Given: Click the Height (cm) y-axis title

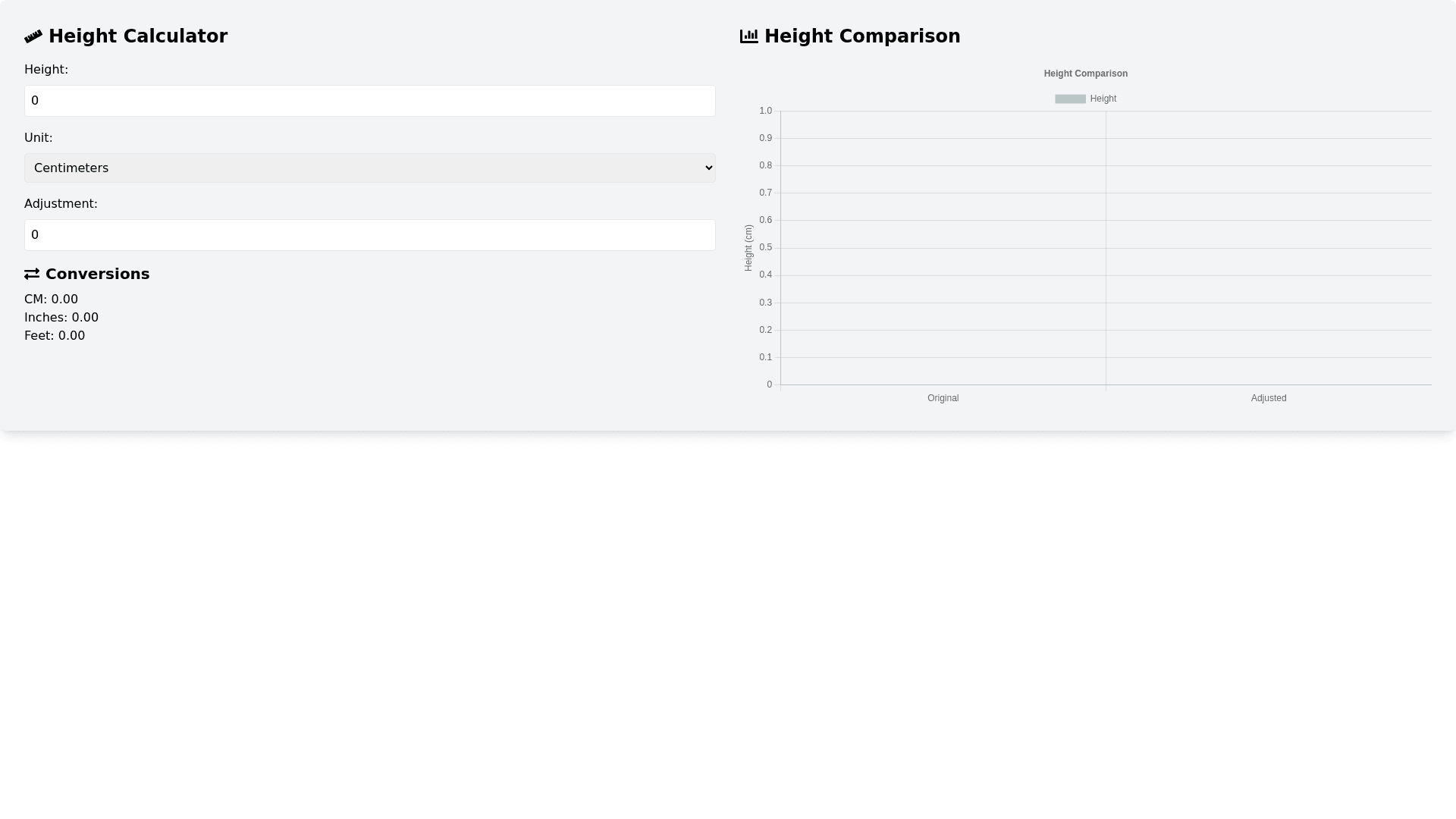Looking at the screenshot, I should click(748, 248).
